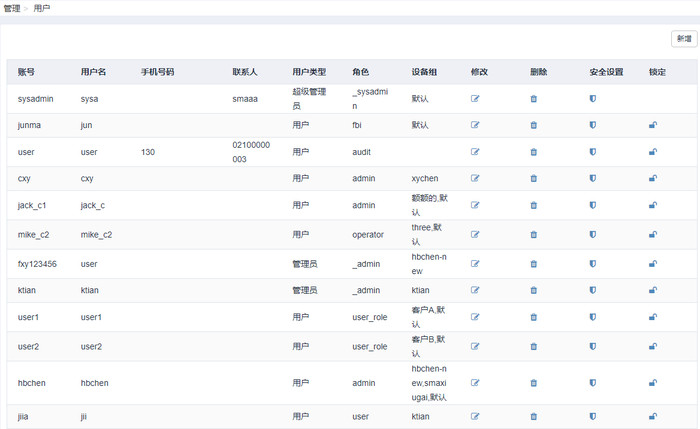The height and width of the screenshot is (429, 700).
Task: Delete the junma user account
Action: [x=533, y=125]
